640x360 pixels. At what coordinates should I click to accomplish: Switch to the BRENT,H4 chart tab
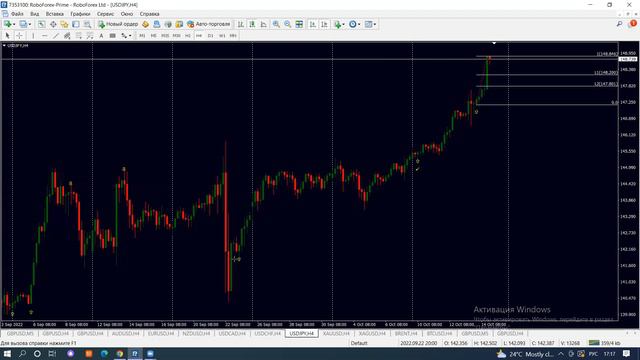pos(406,333)
